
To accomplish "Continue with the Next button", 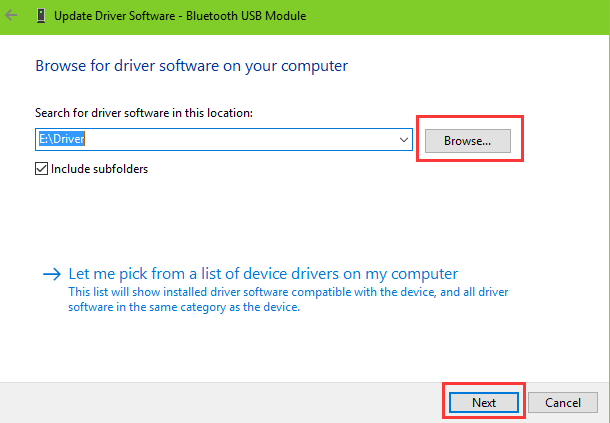I will (x=484, y=402).
